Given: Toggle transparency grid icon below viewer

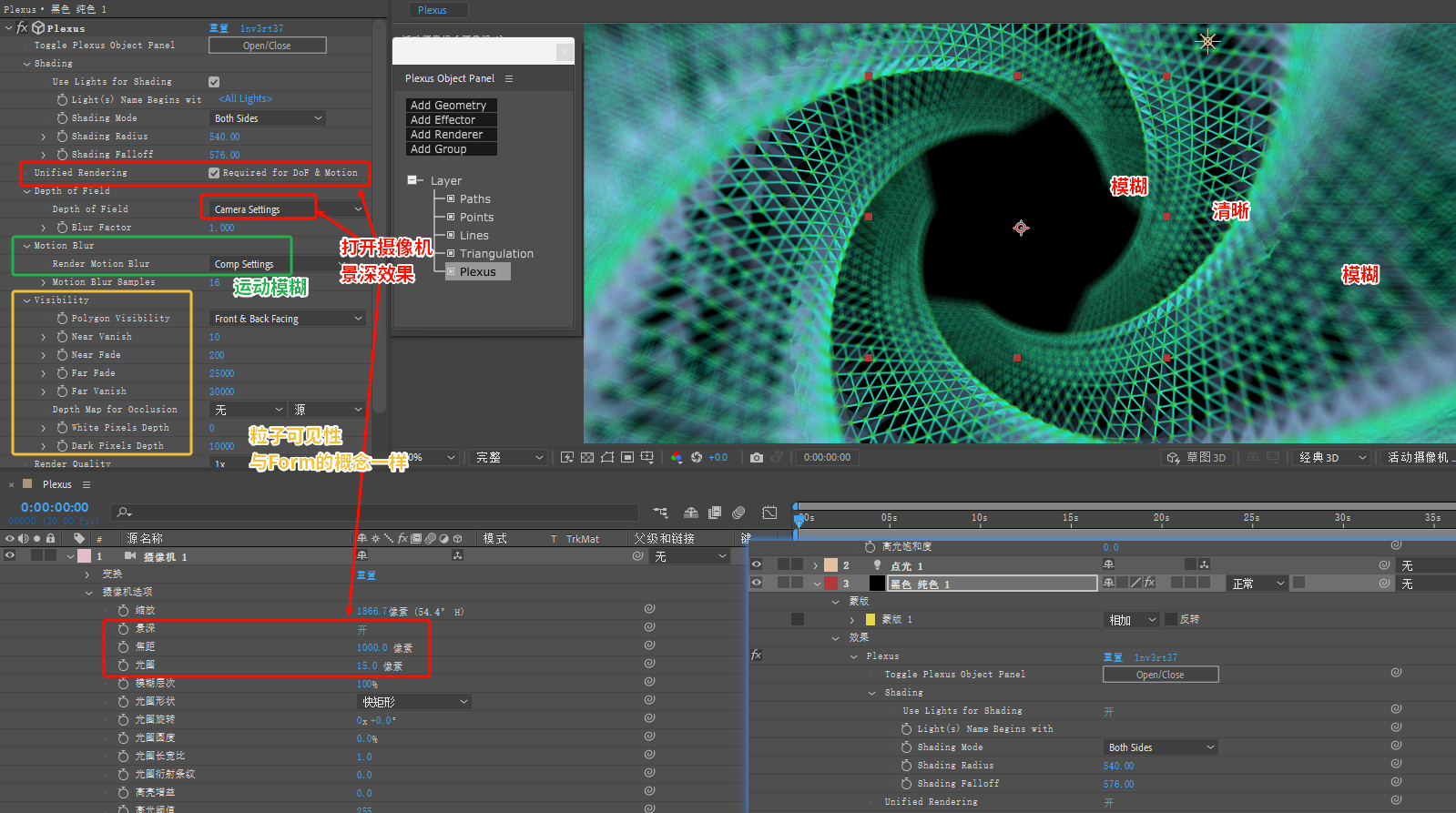Looking at the screenshot, I should [x=587, y=457].
